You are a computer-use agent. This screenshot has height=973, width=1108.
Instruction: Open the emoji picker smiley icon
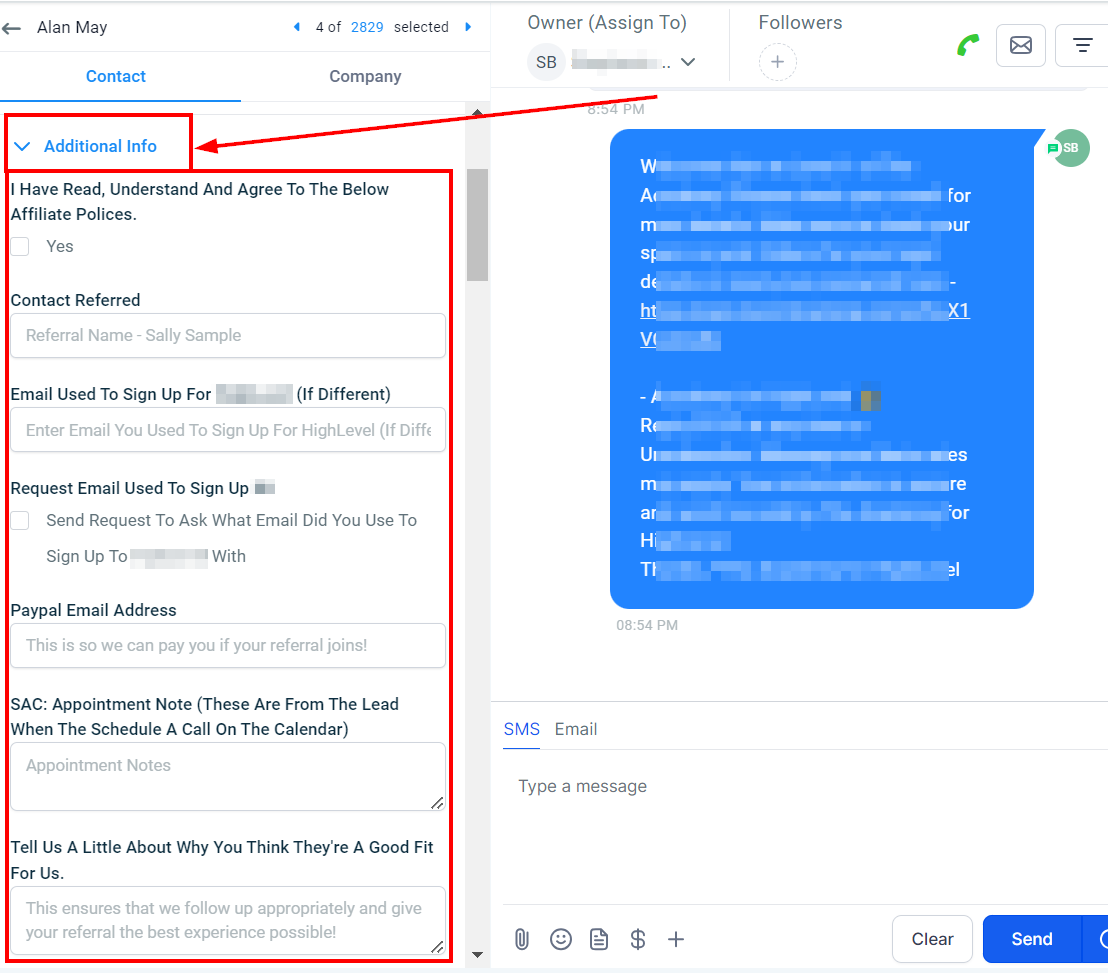point(561,939)
